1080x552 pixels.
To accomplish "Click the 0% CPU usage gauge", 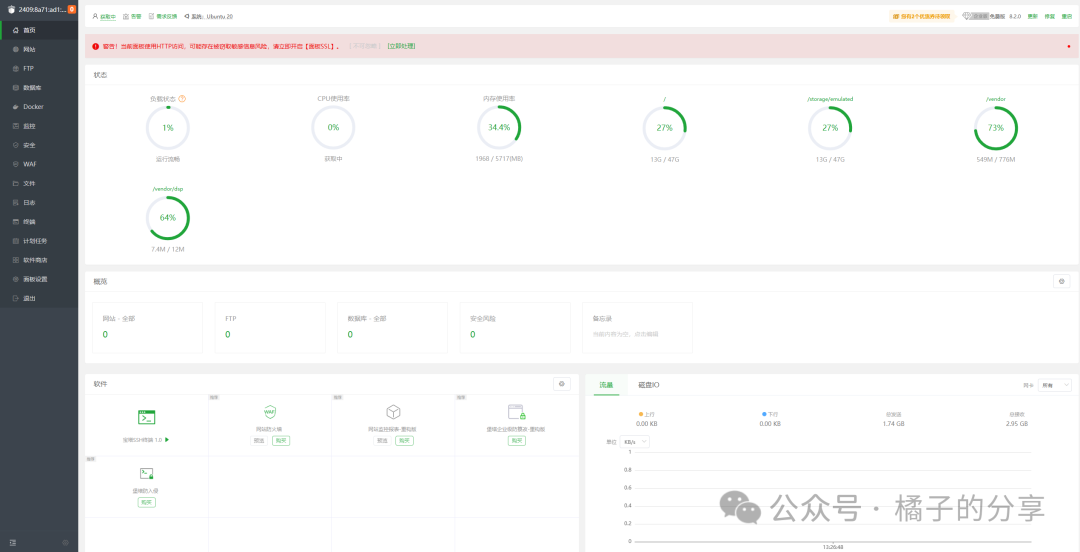I will tap(333, 127).
